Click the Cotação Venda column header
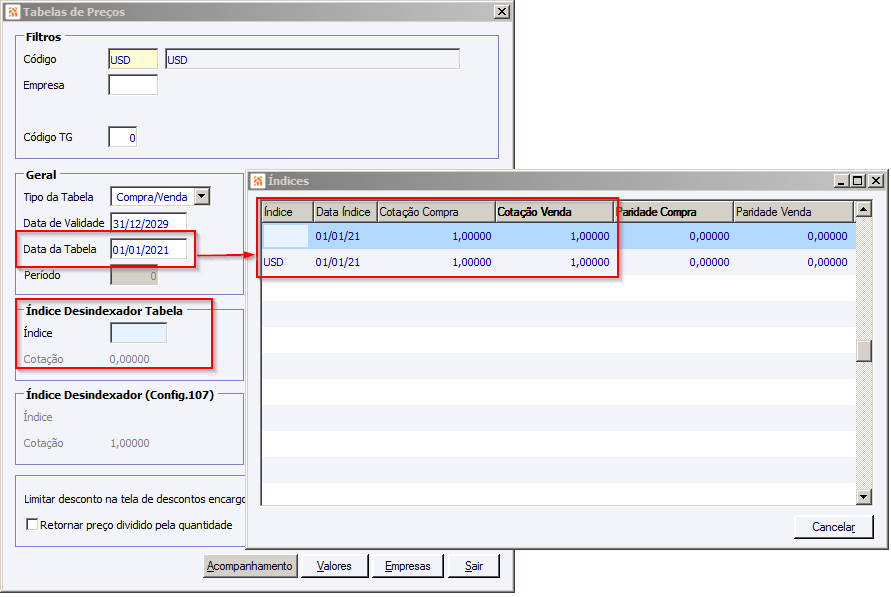 555,212
